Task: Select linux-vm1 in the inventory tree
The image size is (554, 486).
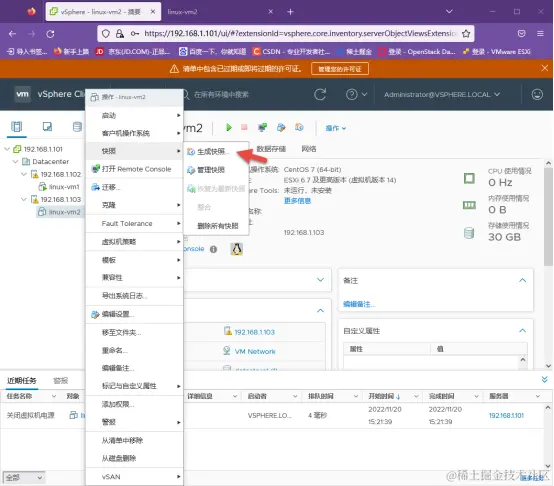Action: pyautogui.click(x=64, y=186)
